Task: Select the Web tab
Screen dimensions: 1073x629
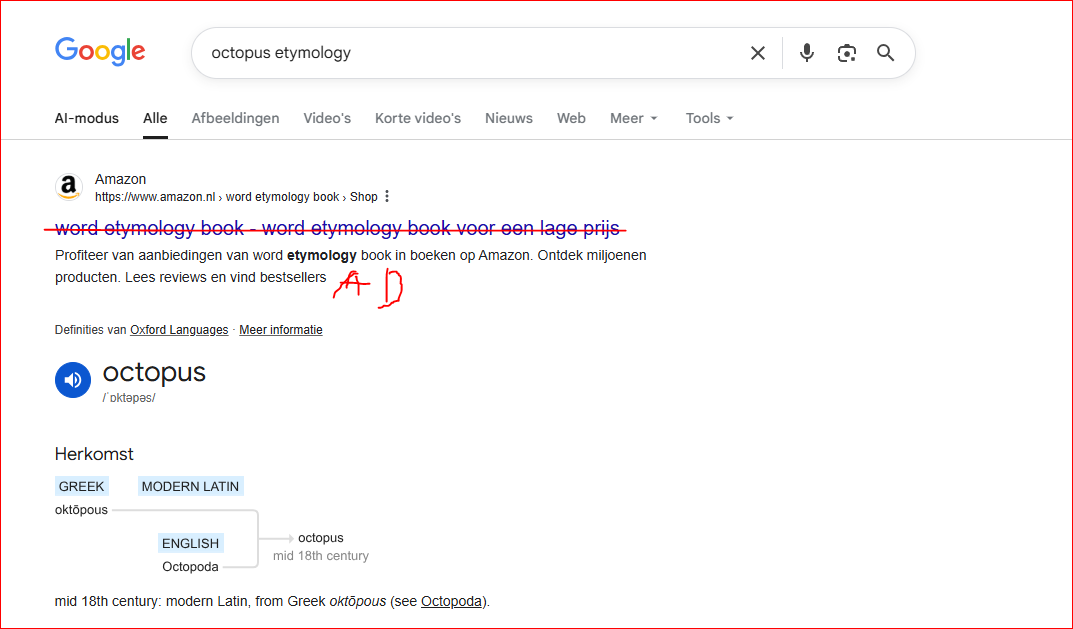Action: coord(571,118)
